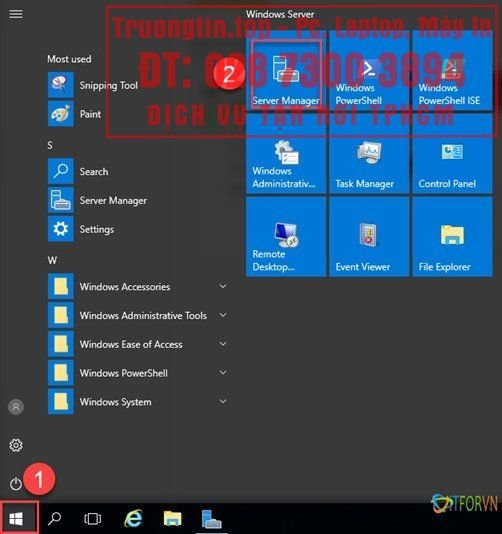Click the Paint icon in Most used

[61, 114]
